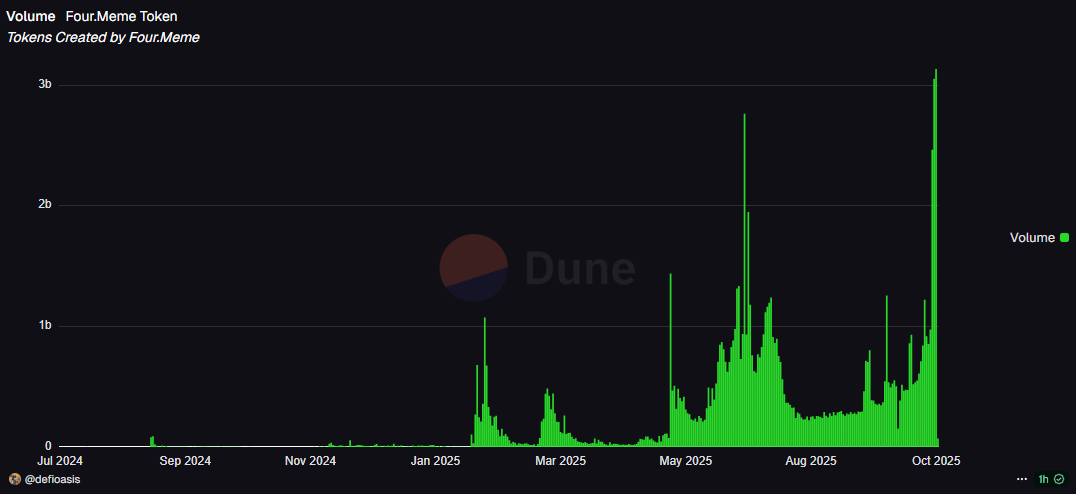Image resolution: width=1076 pixels, height=494 pixels.
Task: Click the Jul 2024 x-axis label
Action: coord(60,461)
